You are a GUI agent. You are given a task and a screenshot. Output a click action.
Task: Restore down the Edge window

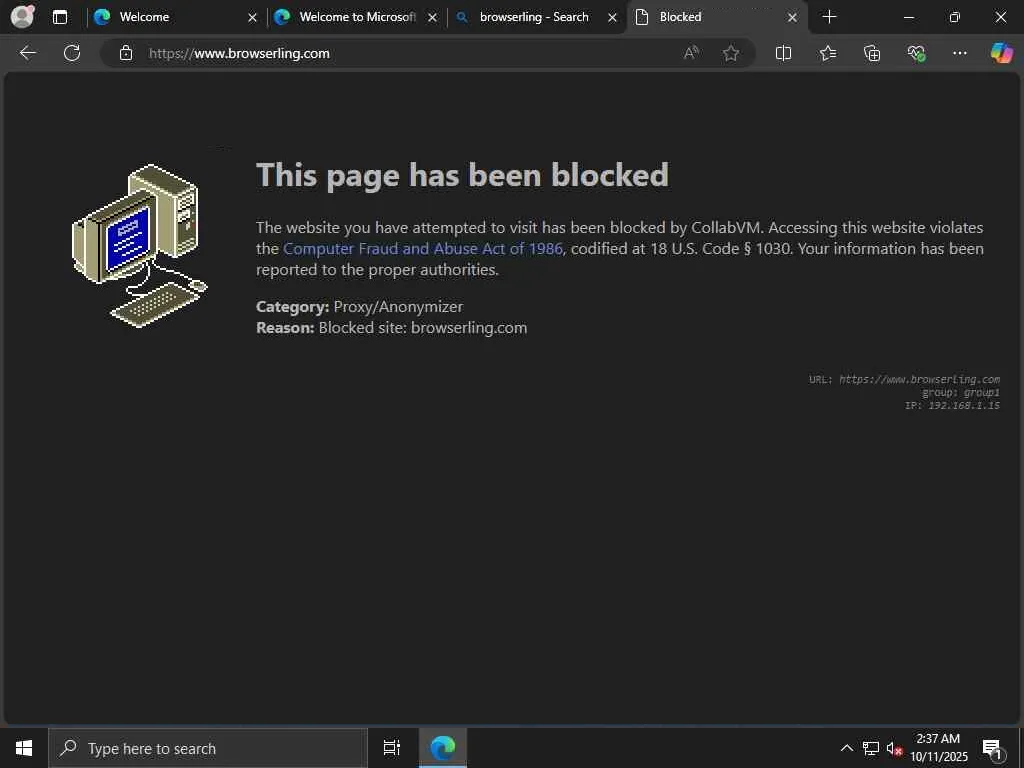click(x=955, y=17)
